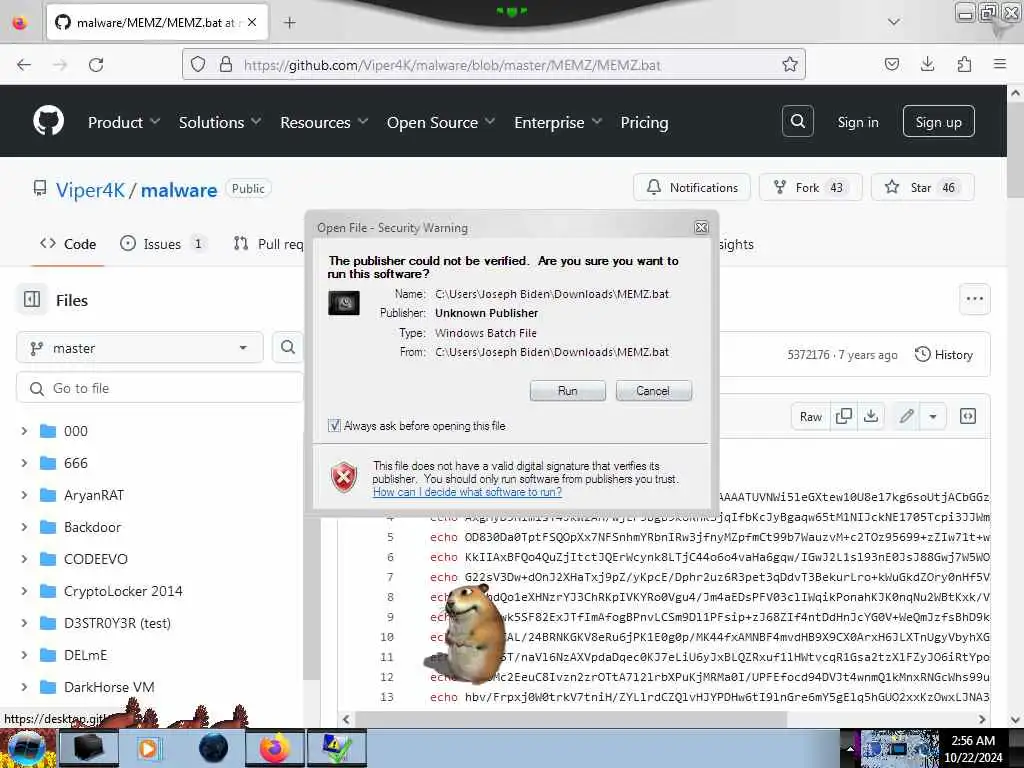Open the file History link
The width and height of the screenshot is (1024, 768).
944,355
